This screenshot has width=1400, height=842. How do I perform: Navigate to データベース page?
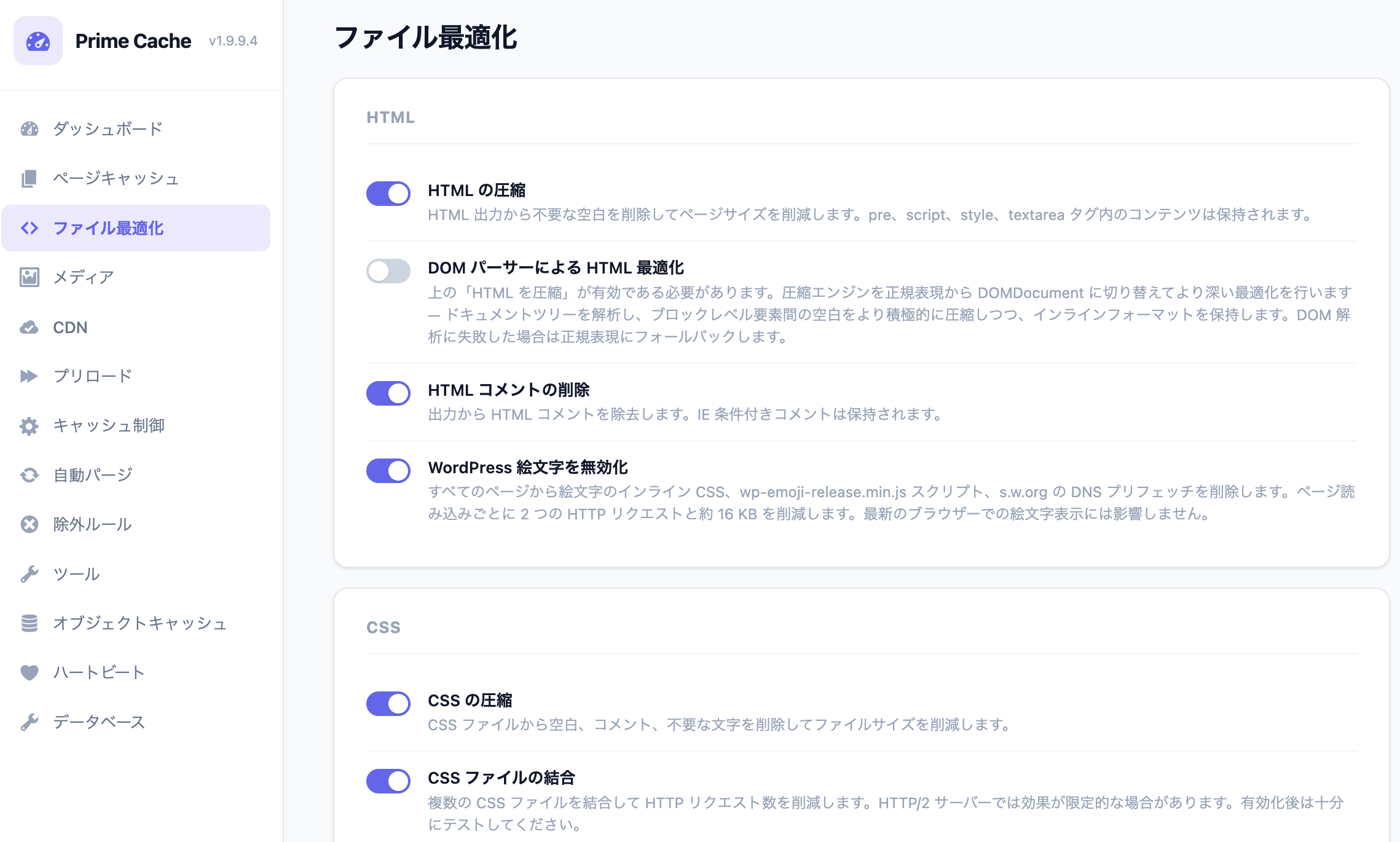pos(136,722)
